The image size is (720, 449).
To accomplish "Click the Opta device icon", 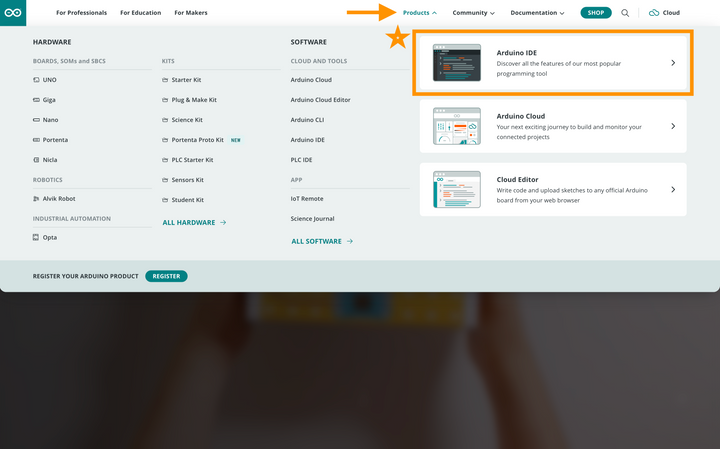I will pyautogui.click(x=36, y=237).
